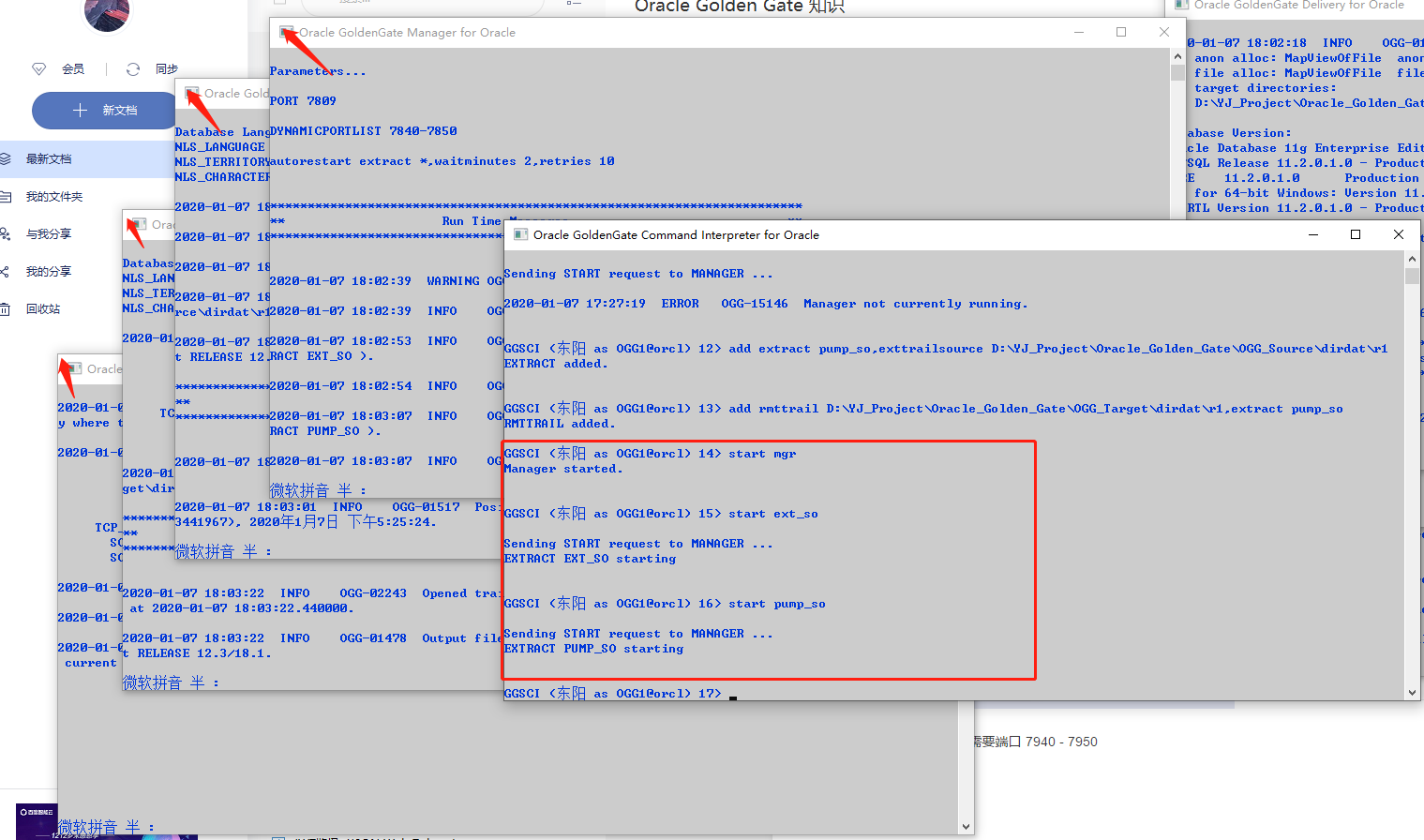
Task: Minimize the Command Interpreter window
Action: (1313, 235)
